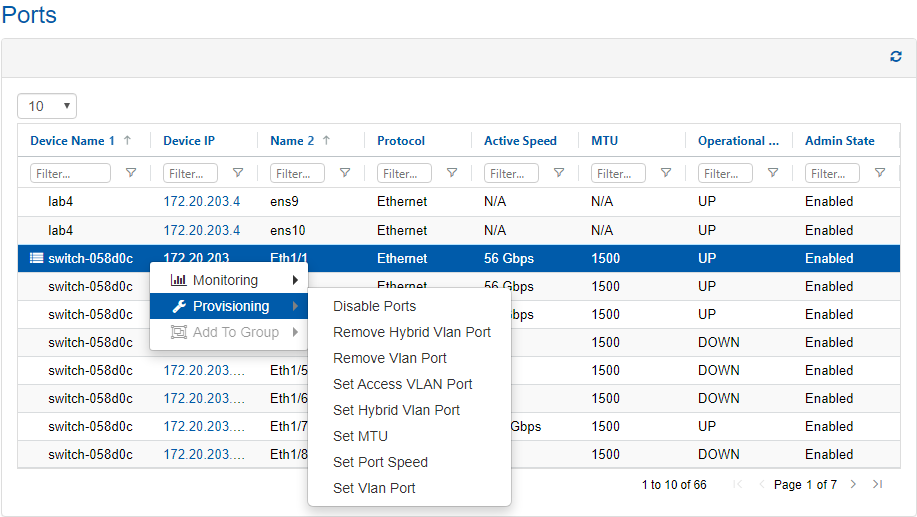Click the Device IP filter input field
This screenshot has height=517, width=917.
click(x=190, y=173)
